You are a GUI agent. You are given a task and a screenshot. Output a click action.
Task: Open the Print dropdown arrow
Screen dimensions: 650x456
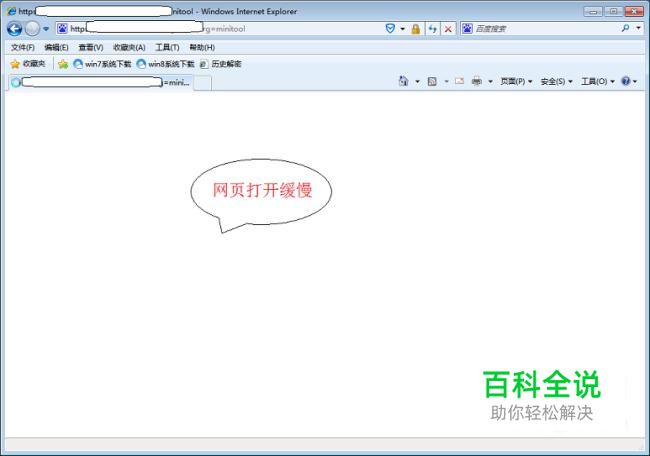pos(490,81)
